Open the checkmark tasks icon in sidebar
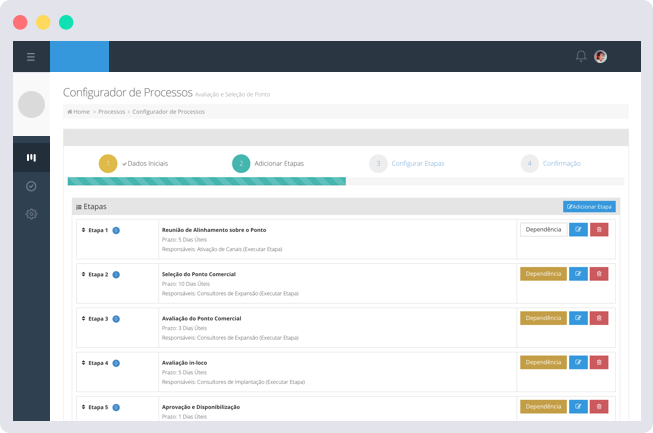The height and width of the screenshot is (433, 653). (x=31, y=186)
